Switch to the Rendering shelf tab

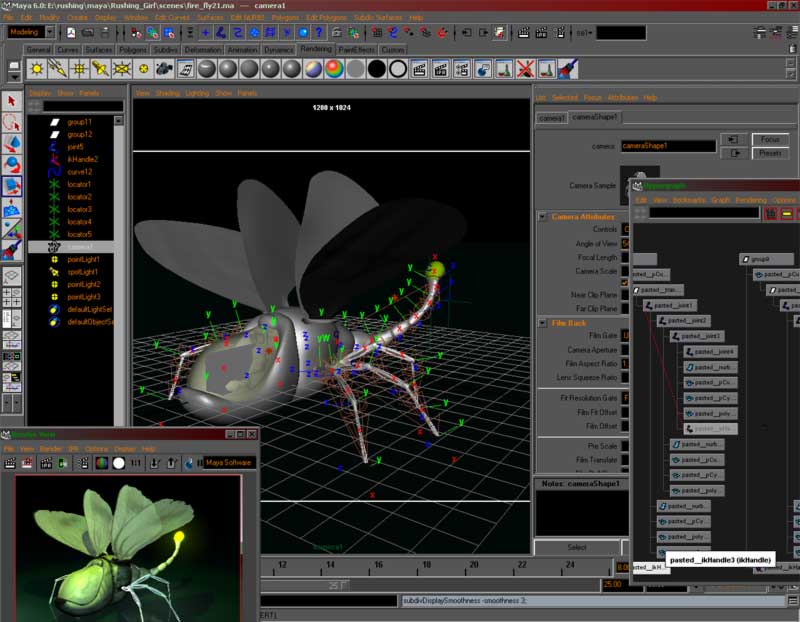point(316,49)
